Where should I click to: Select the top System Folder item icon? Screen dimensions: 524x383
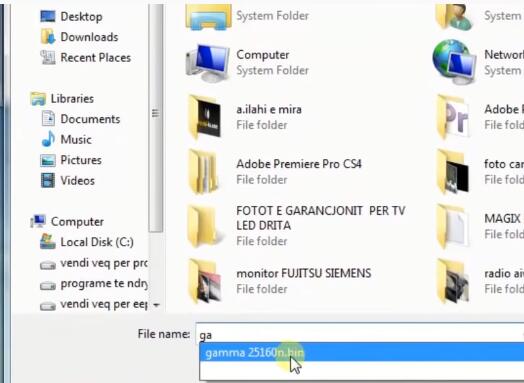point(208,17)
